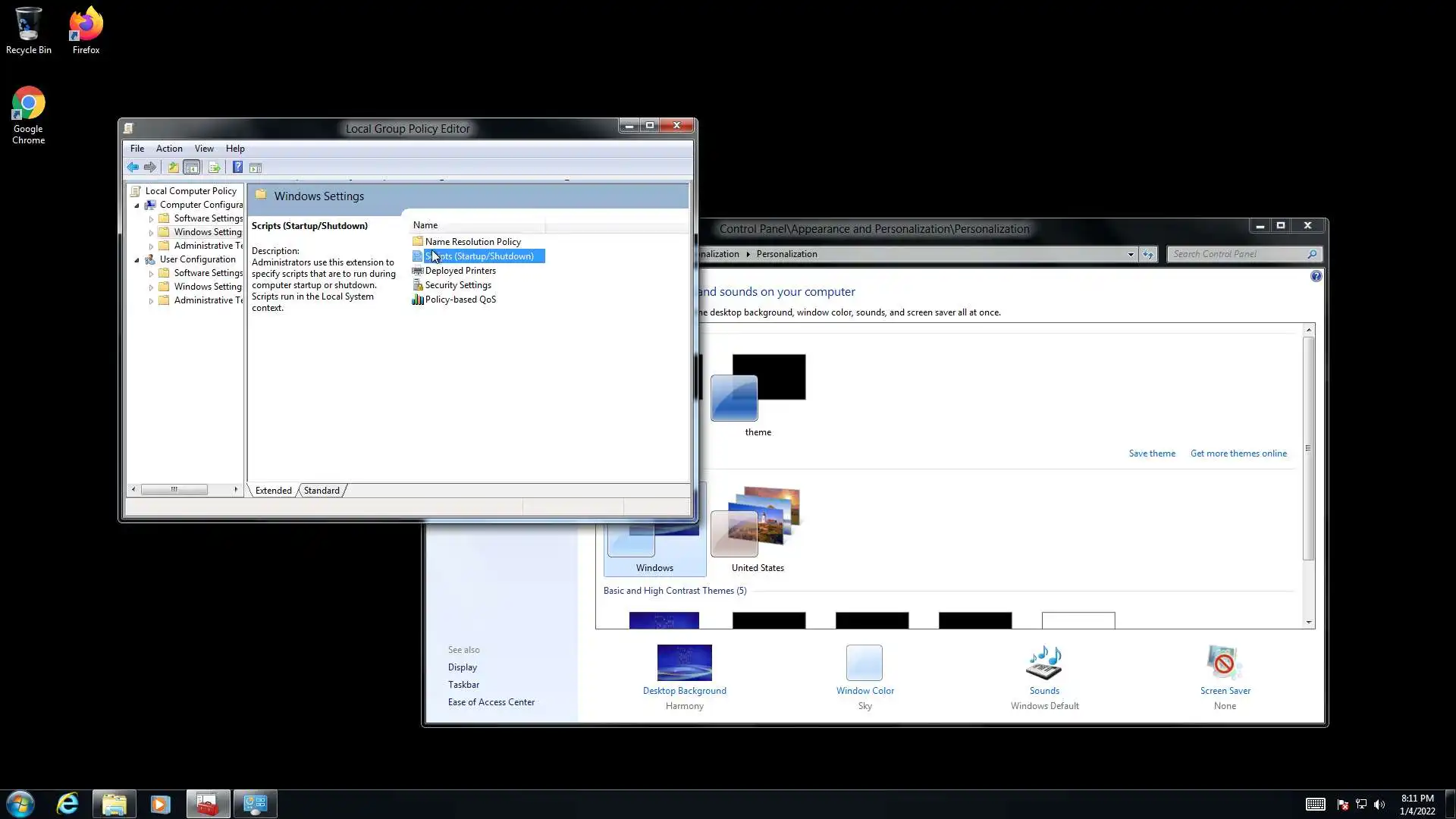Image resolution: width=1456 pixels, height=819 pixels.
Task: Click Sounds icon in Personalization window
Action: pyautogui.click(x=1043, y=664)
